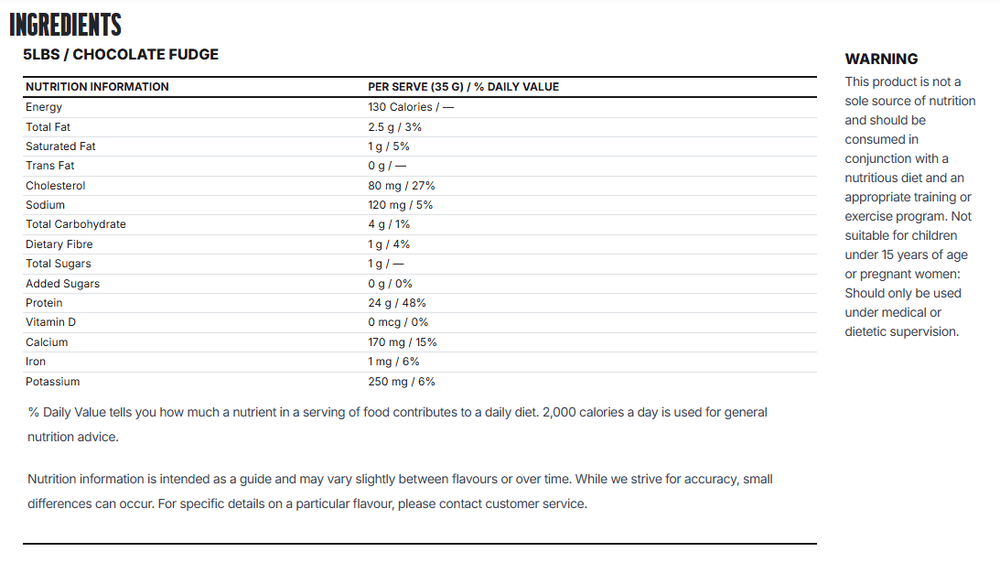Screen dimensions: 1000x563
Task: Click the NUTRITION INFORMATION column header
Action: 97,87
